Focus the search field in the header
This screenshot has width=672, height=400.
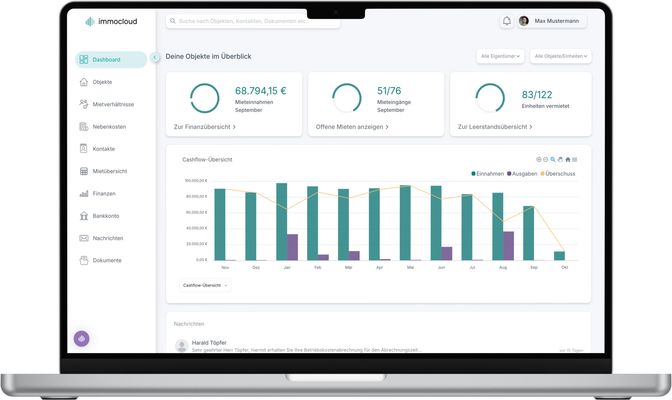(253, 21)
